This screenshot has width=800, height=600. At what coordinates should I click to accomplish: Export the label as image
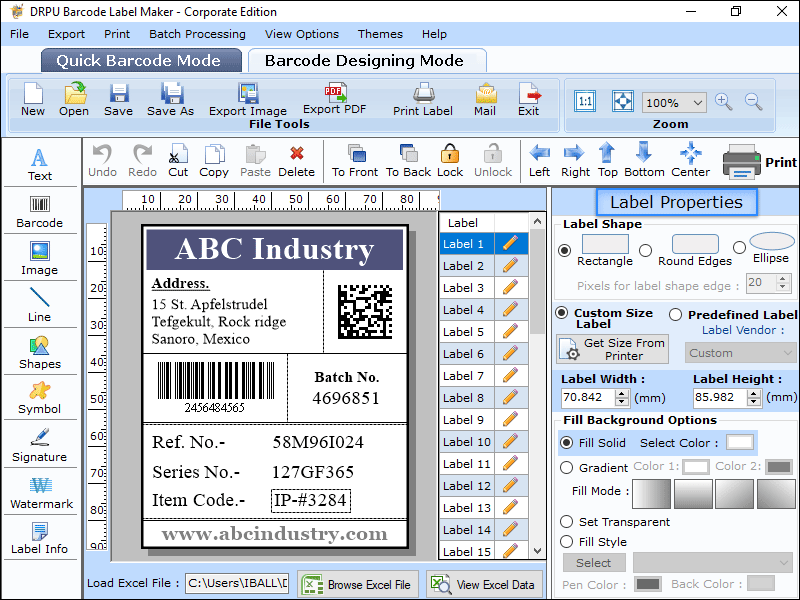coord(248,99)
